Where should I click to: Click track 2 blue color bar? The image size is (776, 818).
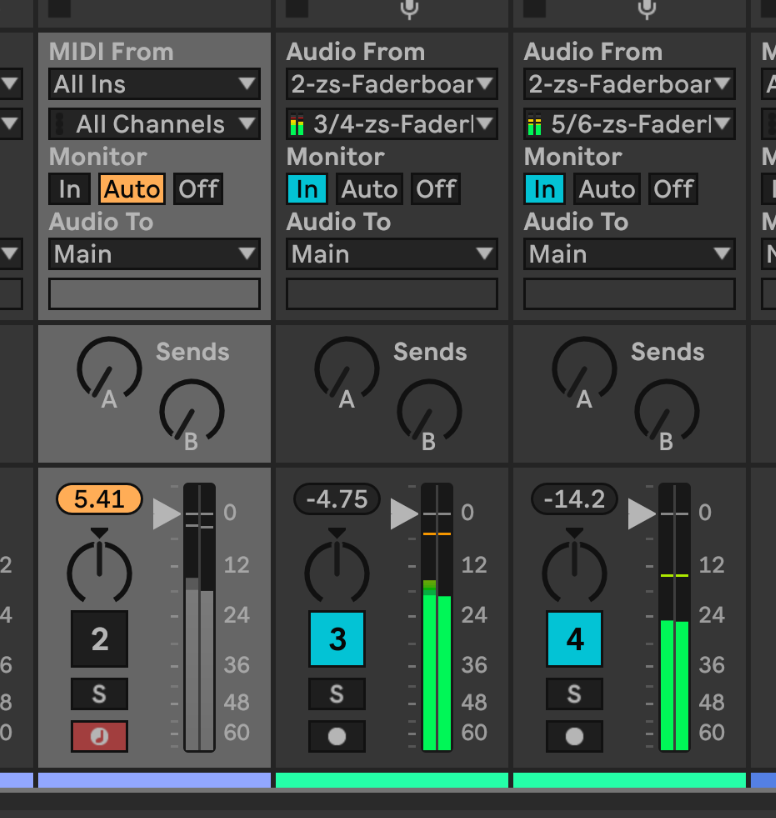pyautogui.click(x=154, y=780)
